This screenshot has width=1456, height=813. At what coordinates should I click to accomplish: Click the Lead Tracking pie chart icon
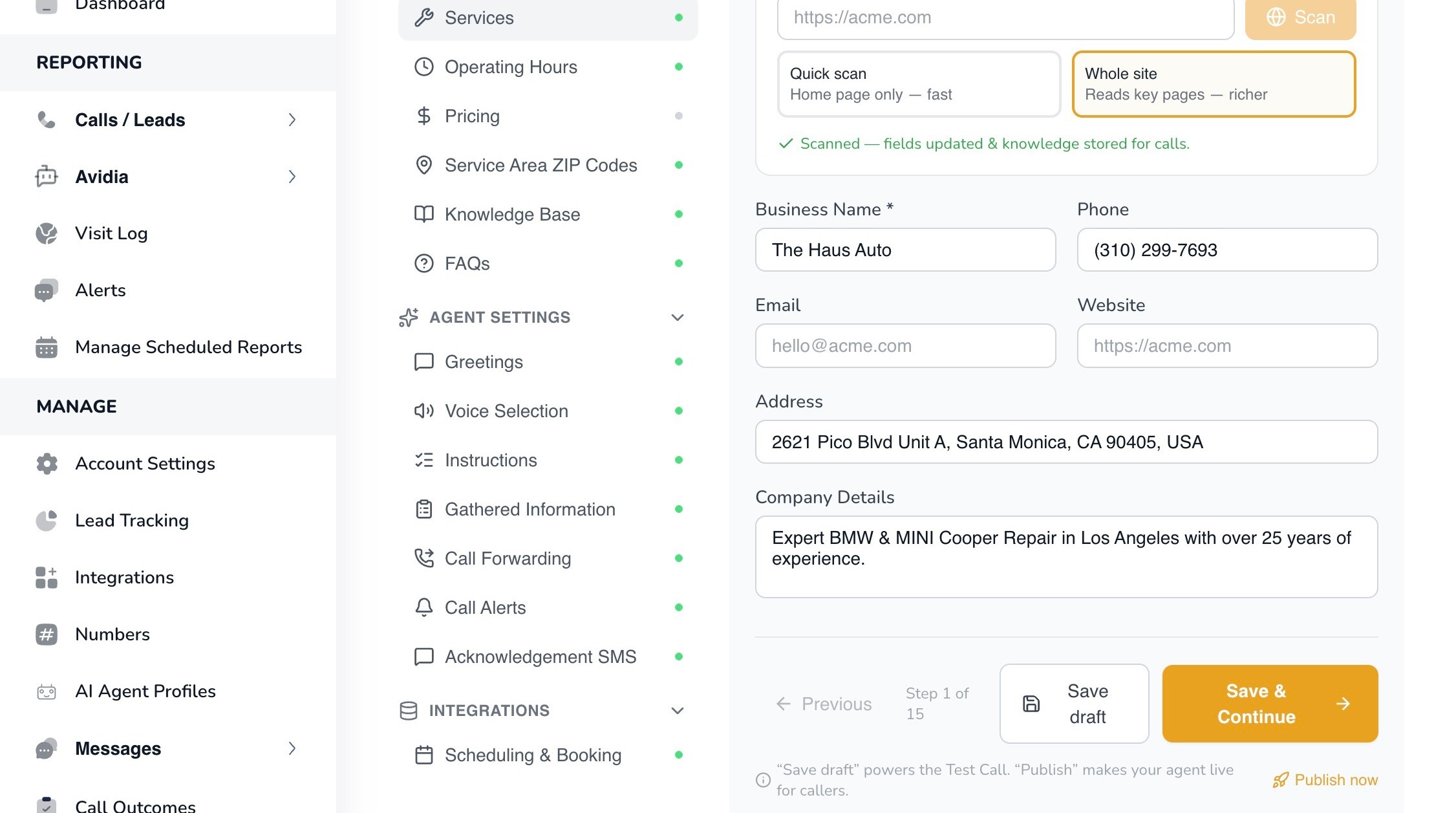(x=46, y=521)
